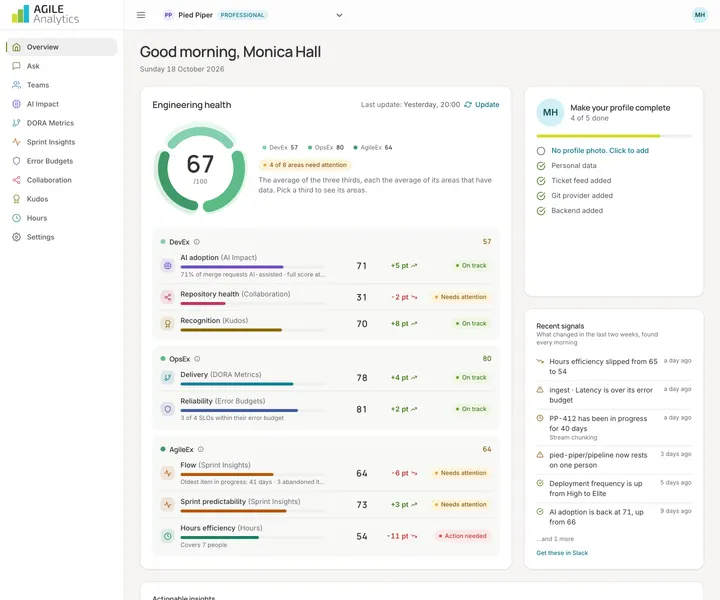Click AI adoption is back at 71 signal
Image resolution: width=720 pixels, height=600 pixels.
click(614, 517)
